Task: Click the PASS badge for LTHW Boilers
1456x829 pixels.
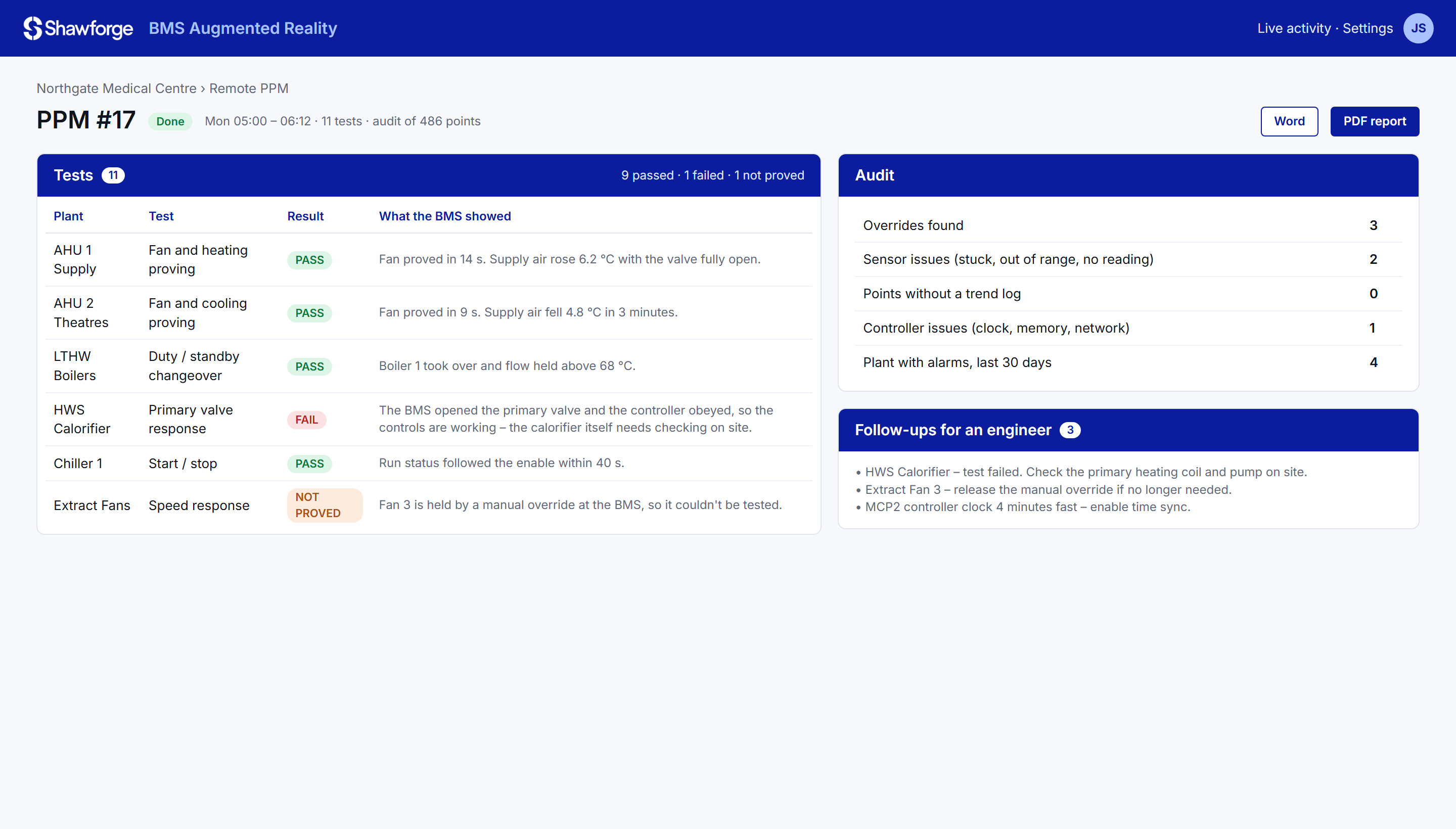Action: [x=309, y=366]
